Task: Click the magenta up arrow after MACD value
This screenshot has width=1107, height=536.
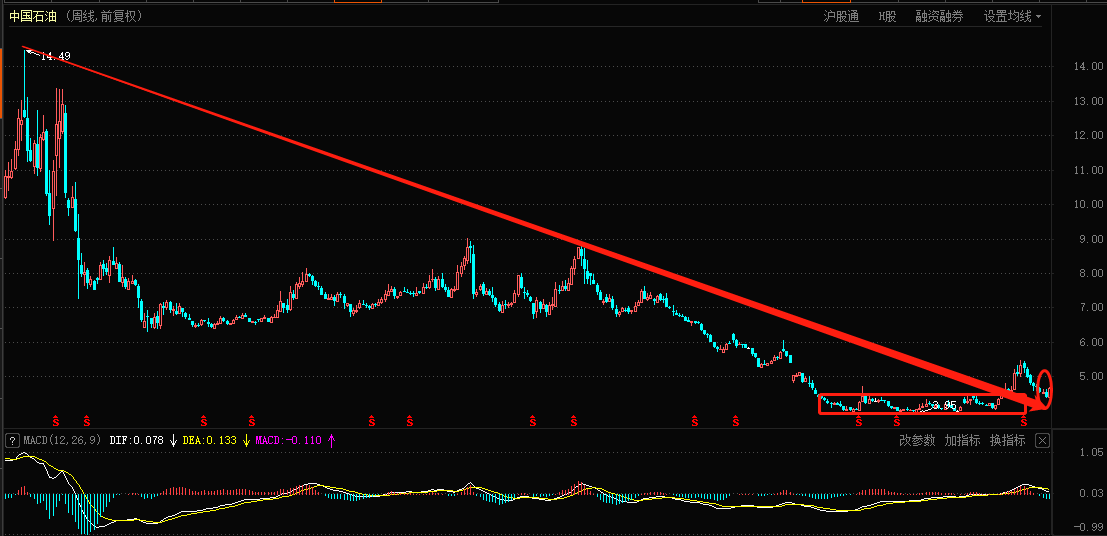Action: pos(331,440)
